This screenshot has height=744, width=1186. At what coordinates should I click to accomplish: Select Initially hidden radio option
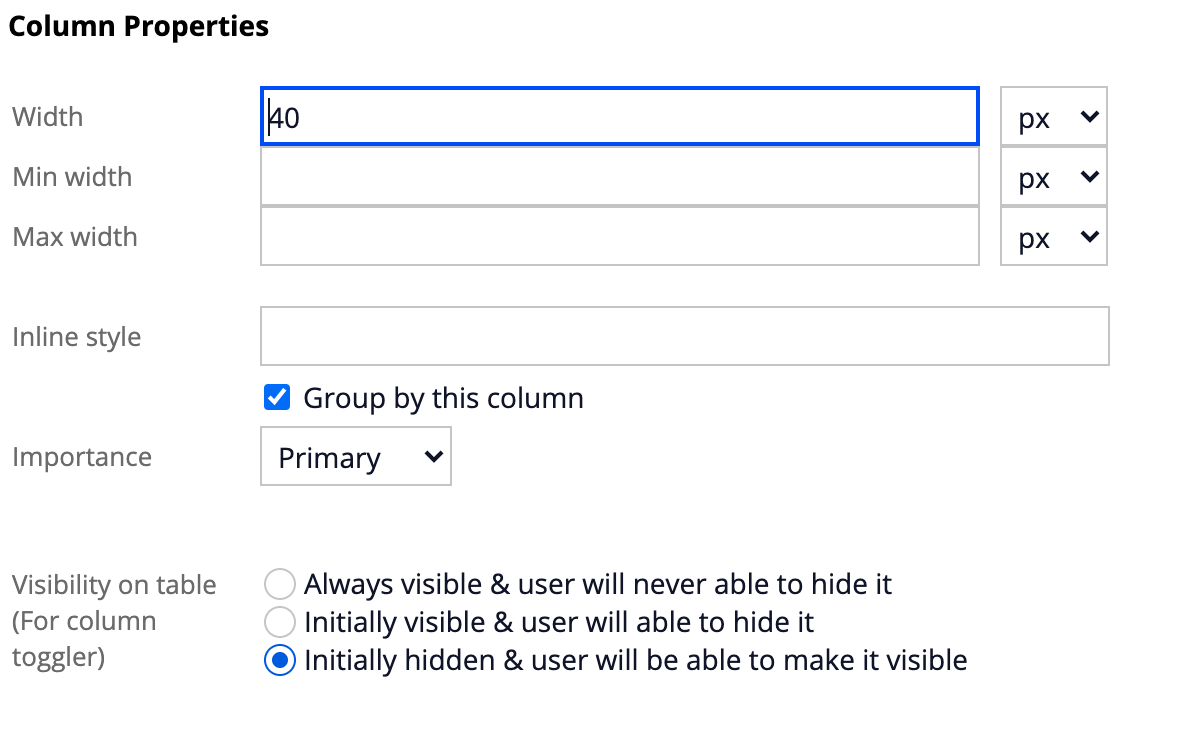[281, 661]
